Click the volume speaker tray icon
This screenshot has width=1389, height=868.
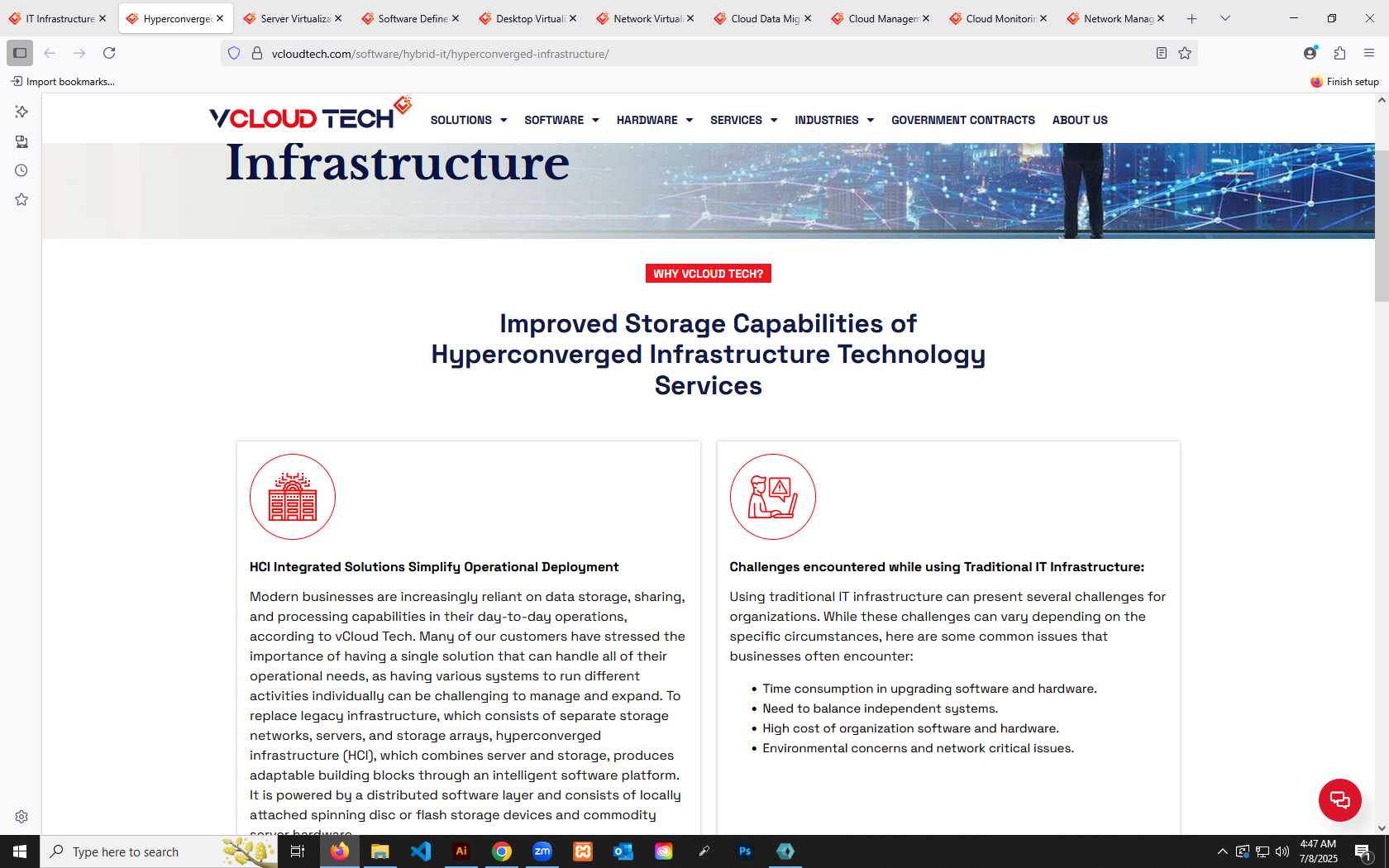[1282, 851]
